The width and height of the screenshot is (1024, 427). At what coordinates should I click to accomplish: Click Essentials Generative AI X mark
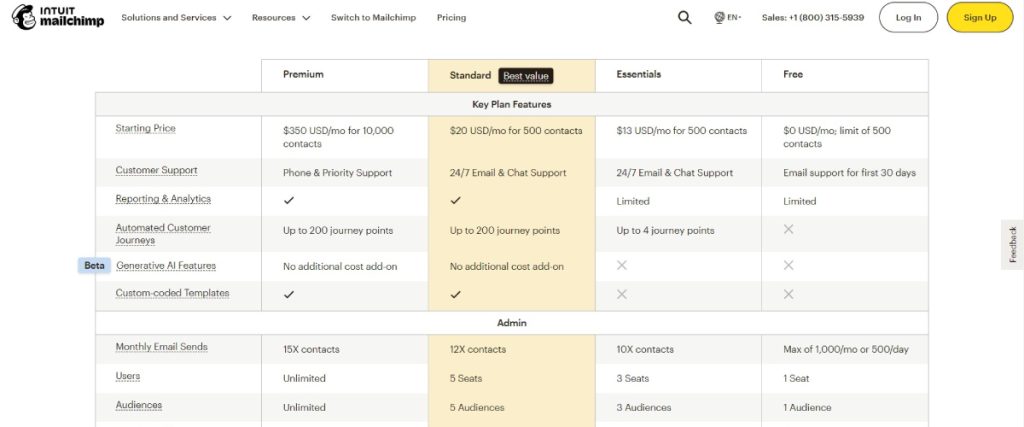click(622, 265)
